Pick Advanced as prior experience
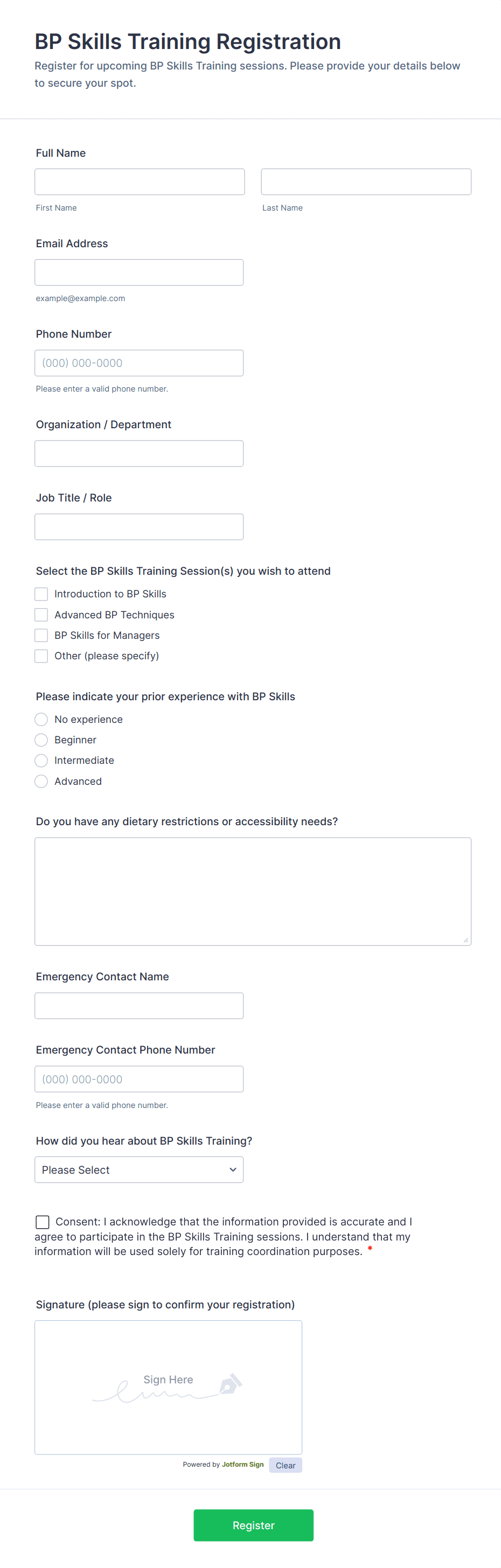 point(41,781)
